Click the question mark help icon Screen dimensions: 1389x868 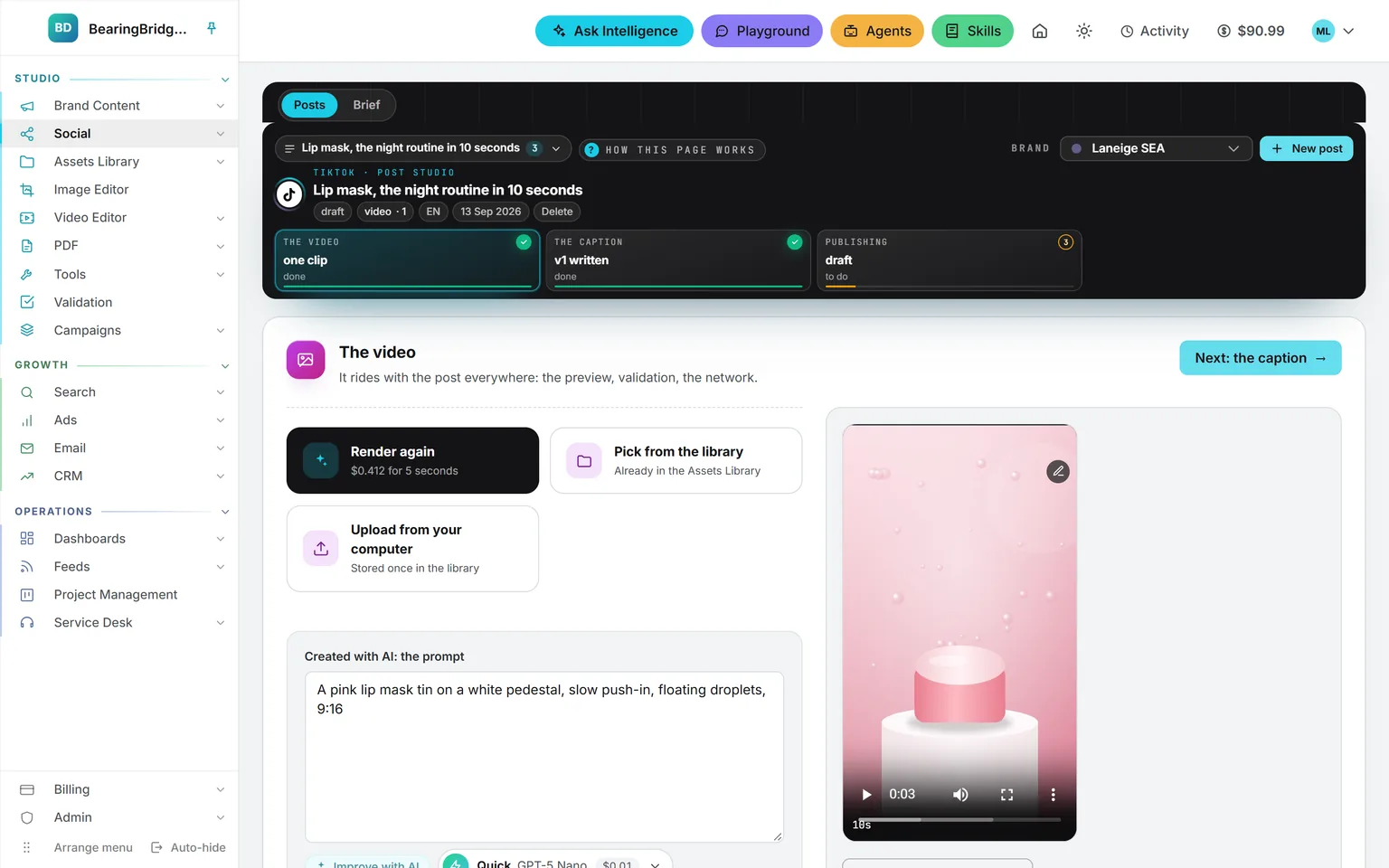[591, 150]
